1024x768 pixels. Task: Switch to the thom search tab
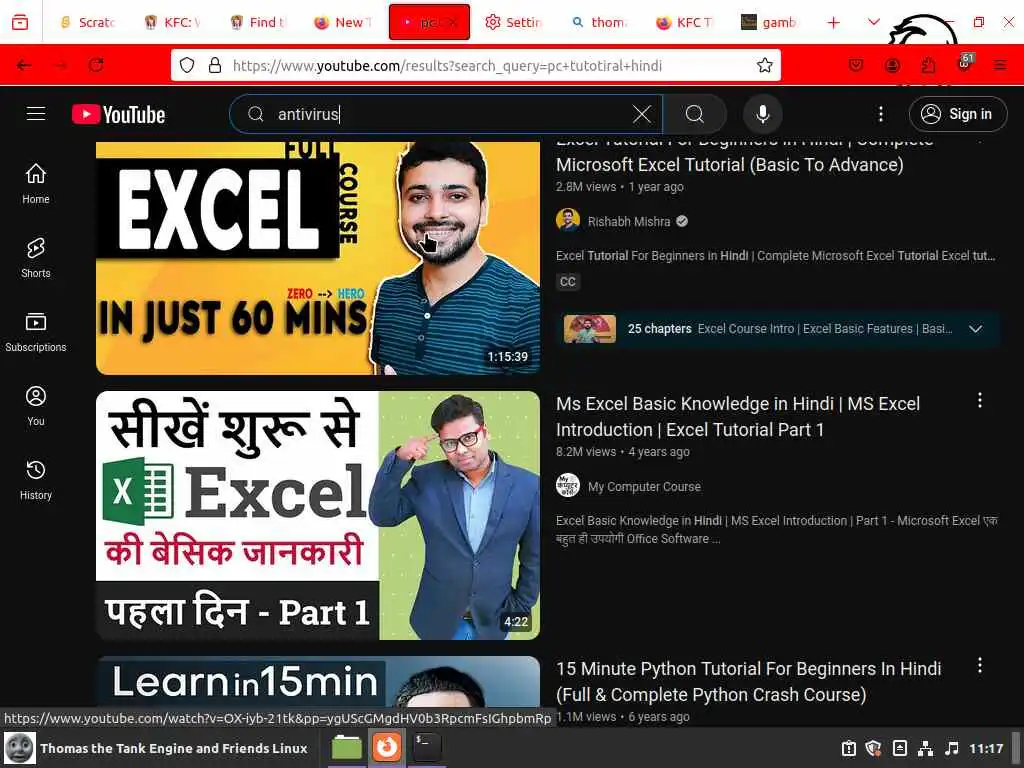(600, 22)
